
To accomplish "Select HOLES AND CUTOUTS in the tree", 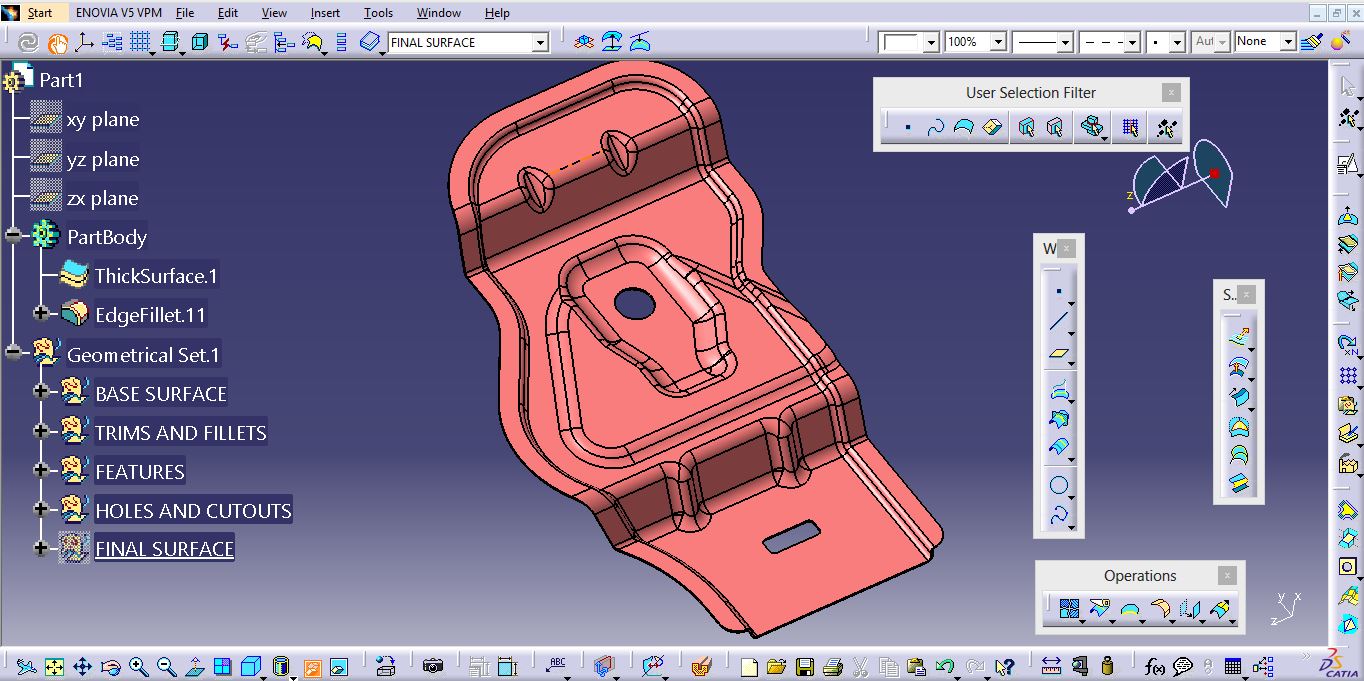I will (193, 510).
